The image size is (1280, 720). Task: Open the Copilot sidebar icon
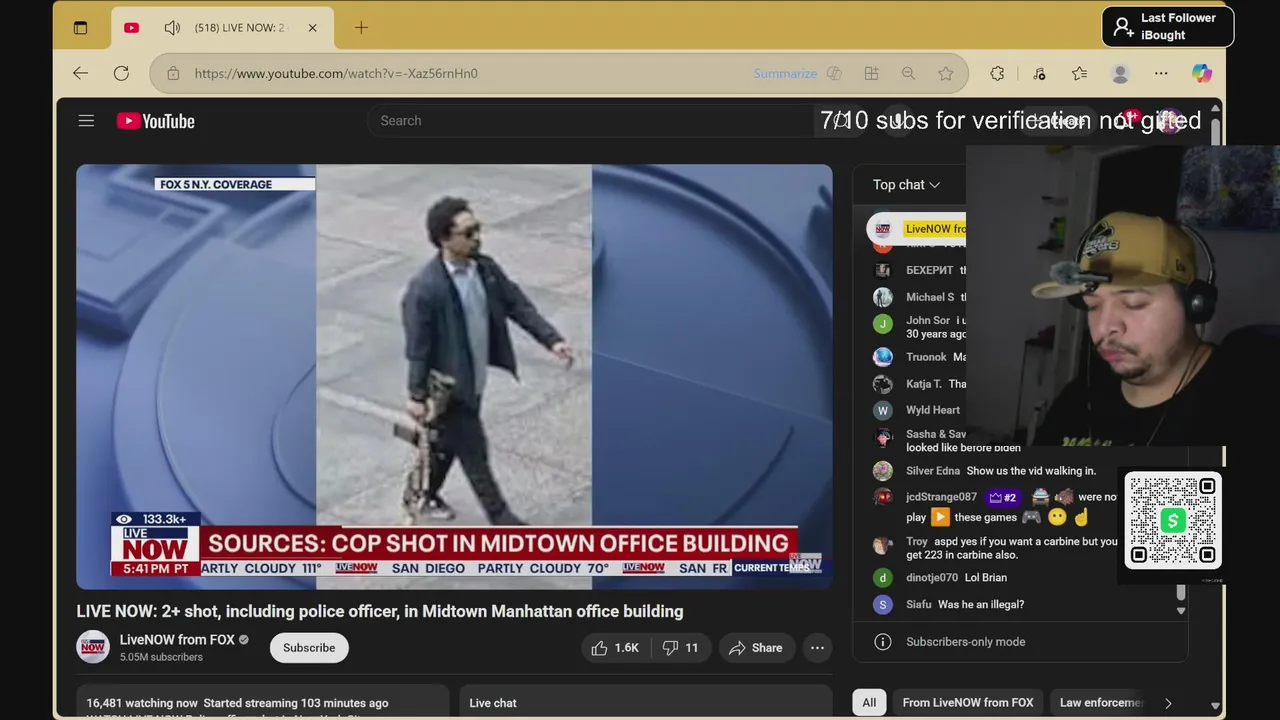[1202, 73]
